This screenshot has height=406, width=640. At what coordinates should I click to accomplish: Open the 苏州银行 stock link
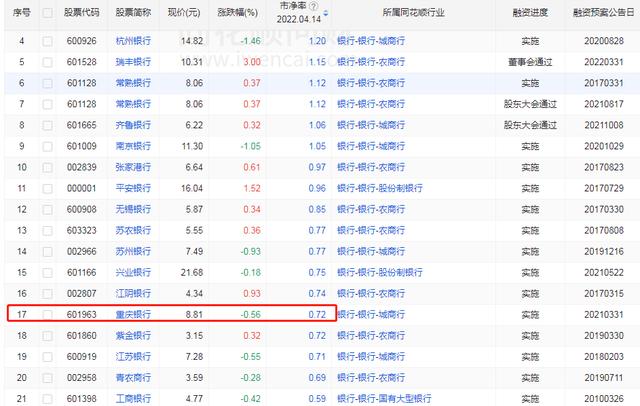(x=133, y=251)
